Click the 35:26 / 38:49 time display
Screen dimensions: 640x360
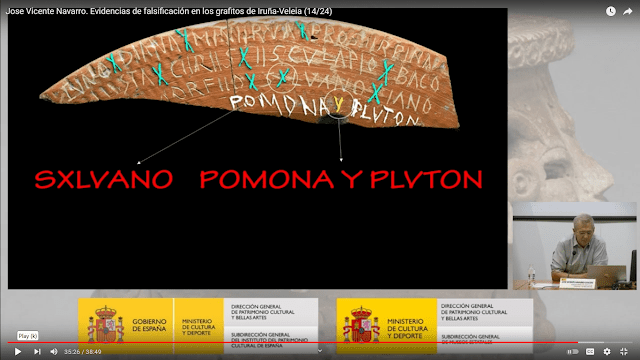coord(83,351)
